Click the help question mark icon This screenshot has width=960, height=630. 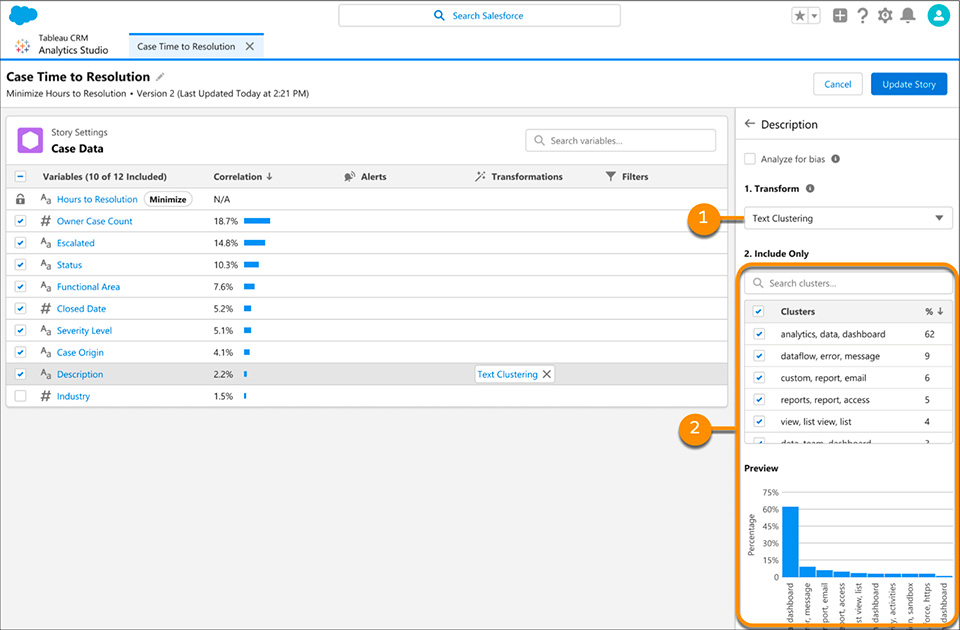862,16
